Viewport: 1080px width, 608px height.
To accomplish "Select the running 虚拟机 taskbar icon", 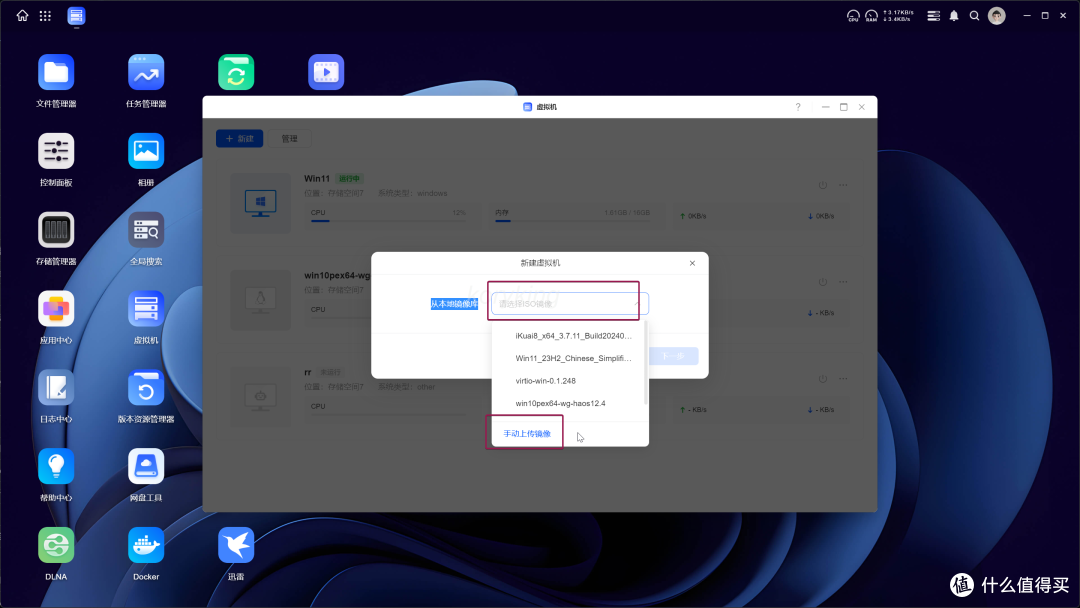I will 76,15.
